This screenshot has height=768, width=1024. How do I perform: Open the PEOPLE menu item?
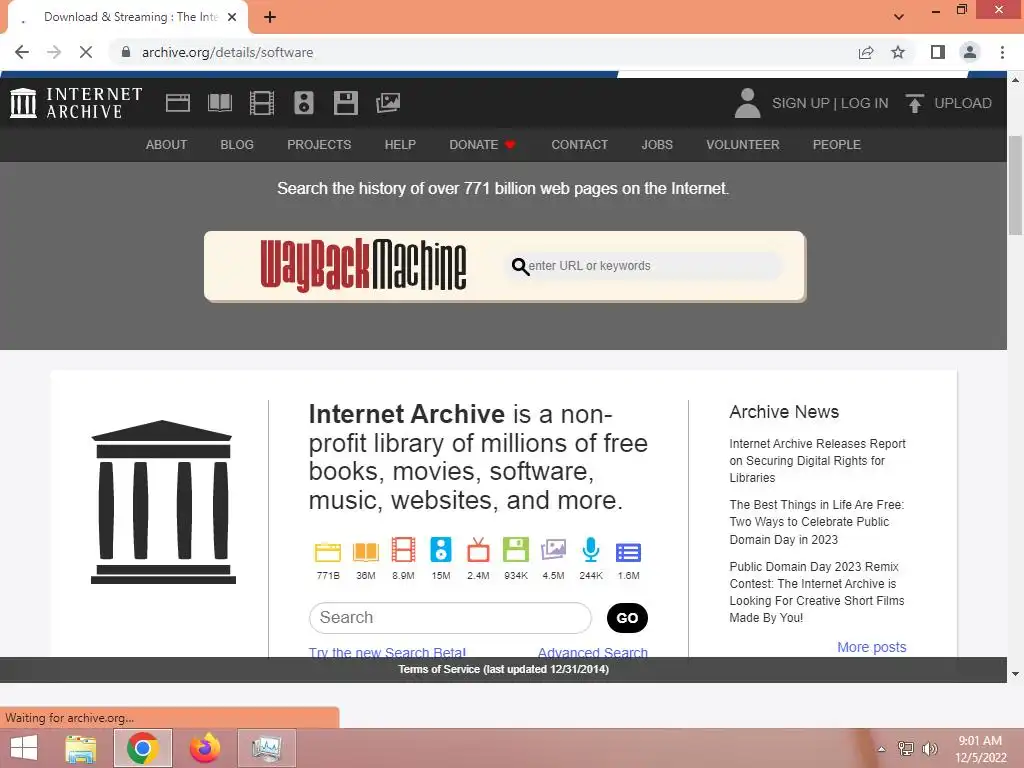[x=837, y=144]
